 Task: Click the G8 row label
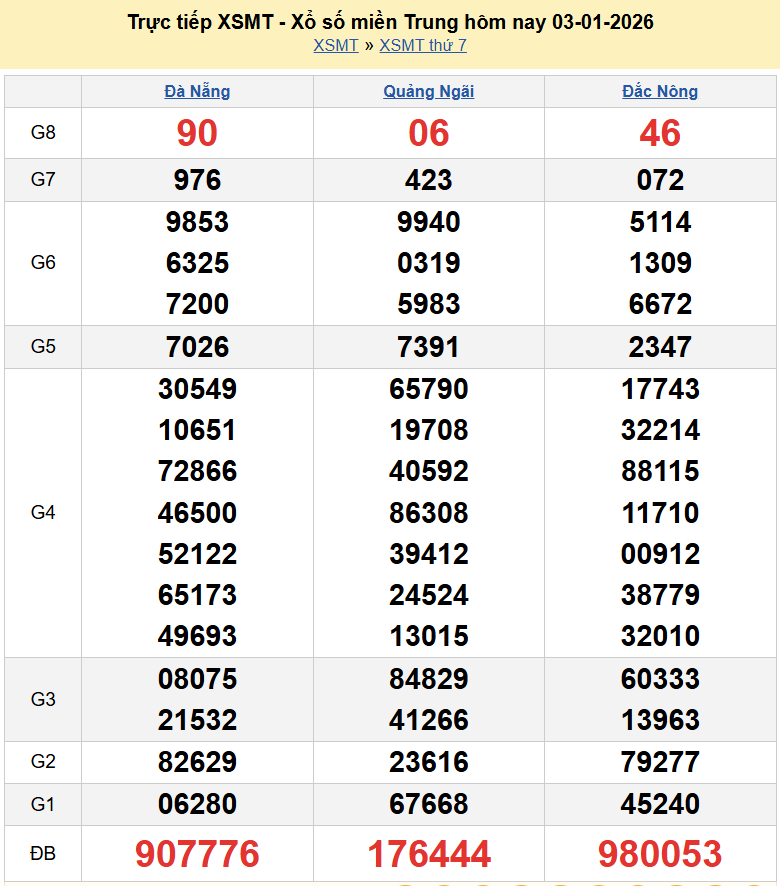pos(43,132)
